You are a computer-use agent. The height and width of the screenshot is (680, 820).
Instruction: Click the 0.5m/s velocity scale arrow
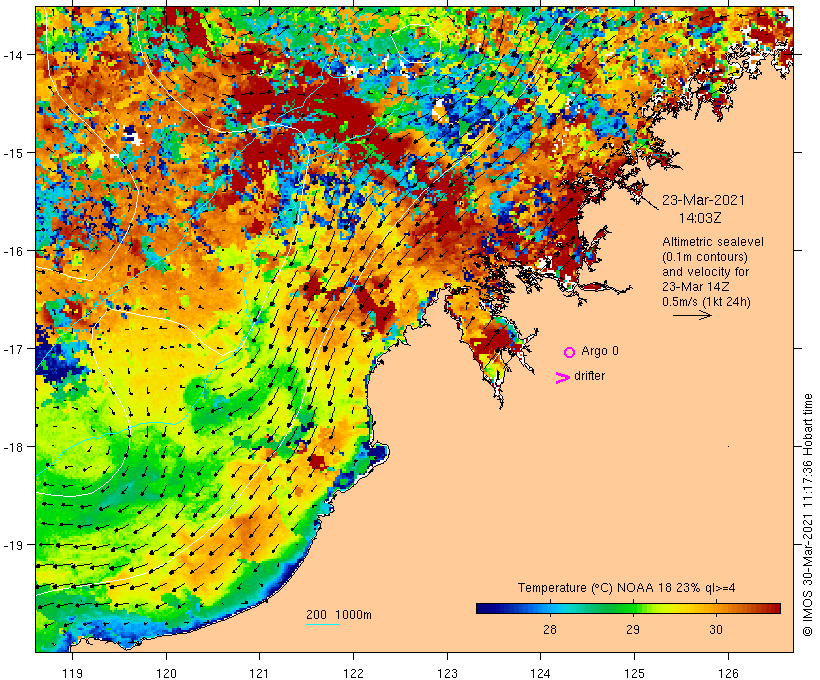pos(692,315)
